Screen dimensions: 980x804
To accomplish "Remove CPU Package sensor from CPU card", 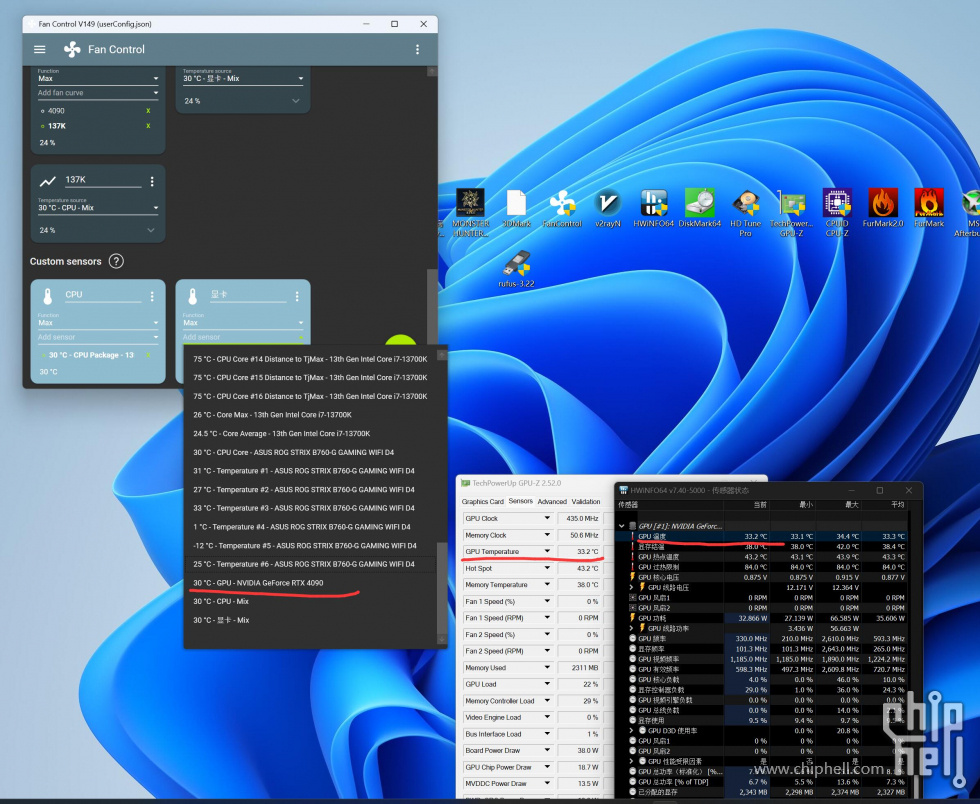I will tap(148, 355).
